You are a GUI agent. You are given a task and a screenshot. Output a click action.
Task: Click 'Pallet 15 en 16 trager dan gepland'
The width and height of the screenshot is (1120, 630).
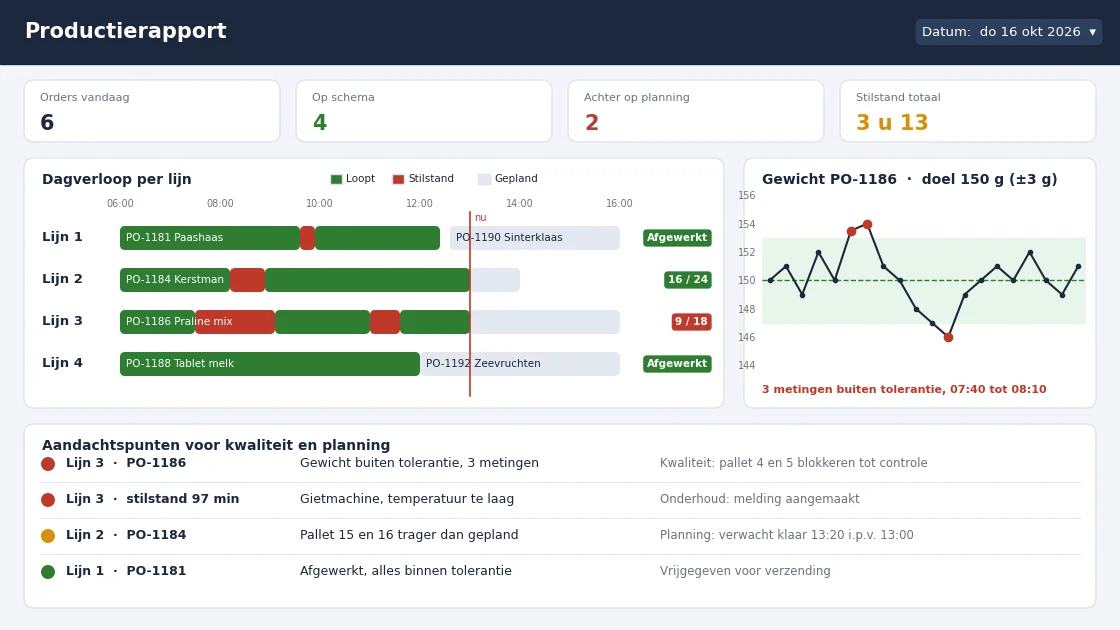coord(409,535)
